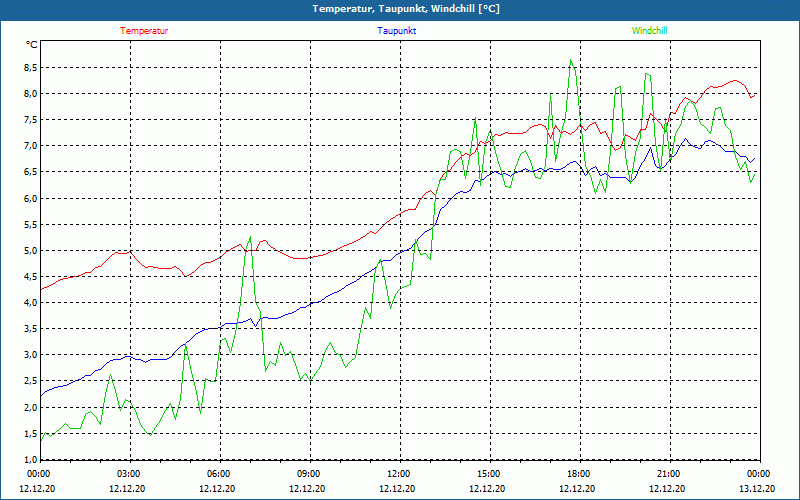The image size is (800, 500).
Task: Click the 2,0 y-axis value
Action: point(31,408)
